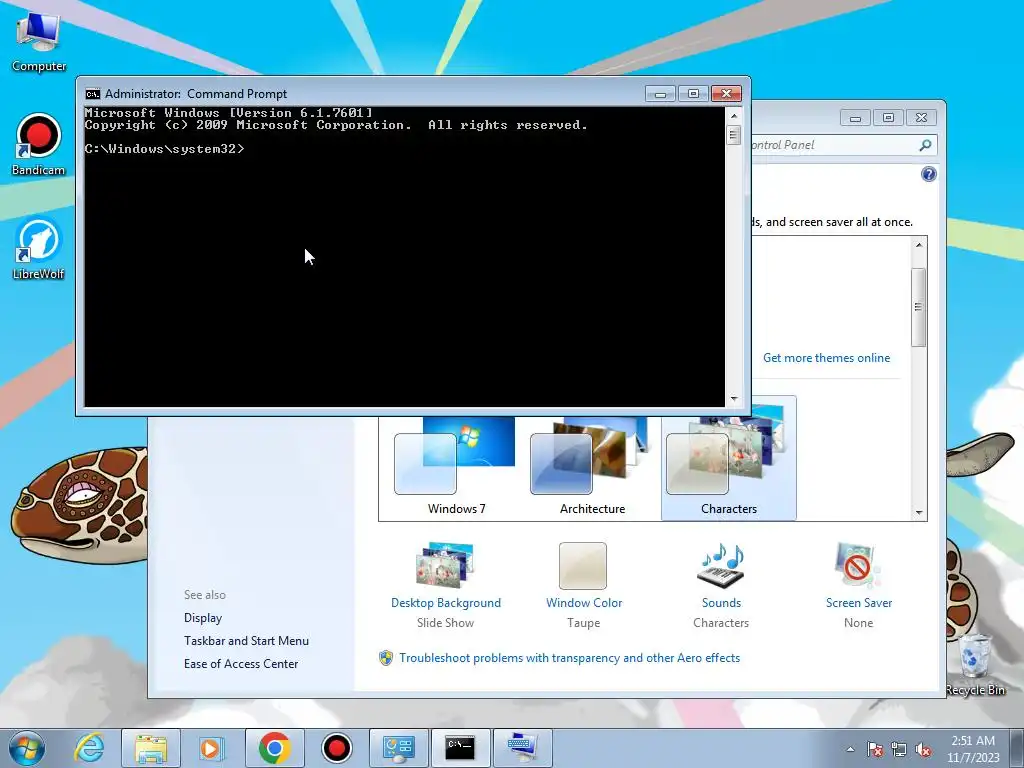1024x768 pixels.
Task: Show hidden system tray icons
Action: (x=850, y=749)
